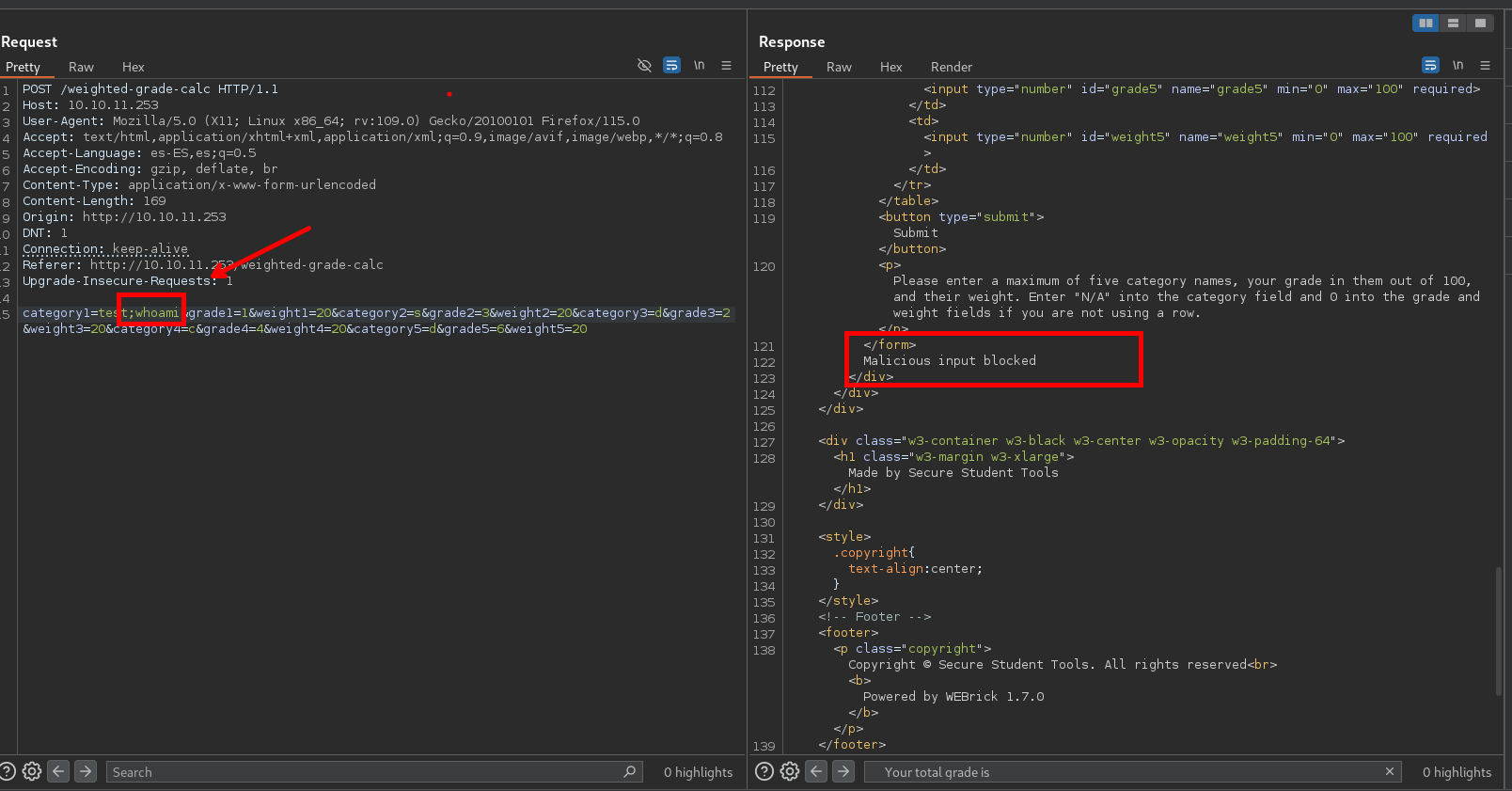Open Response search settings gear
This screenshot has width=1512, height=791.
click(x=790, y=771)
